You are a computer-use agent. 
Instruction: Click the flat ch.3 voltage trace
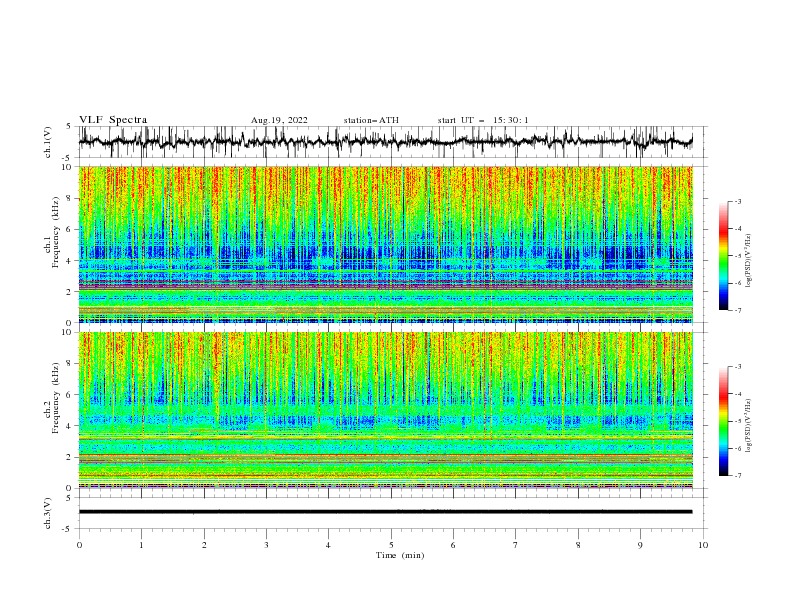click(385, 512)
